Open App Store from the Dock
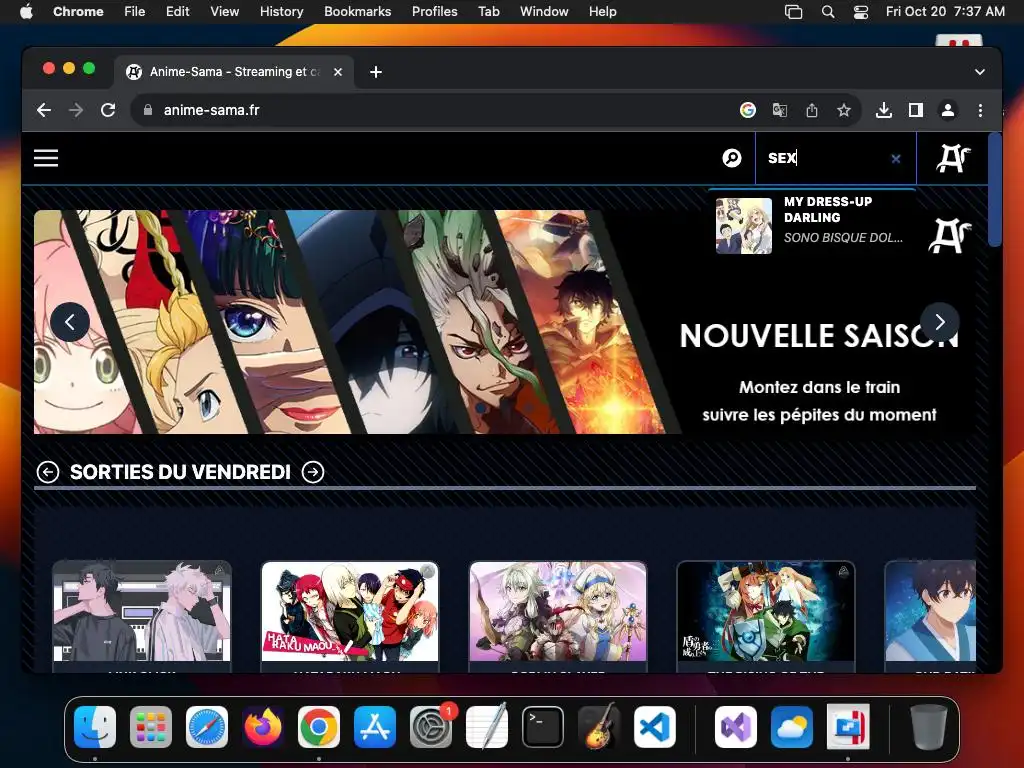 point(375,726)
